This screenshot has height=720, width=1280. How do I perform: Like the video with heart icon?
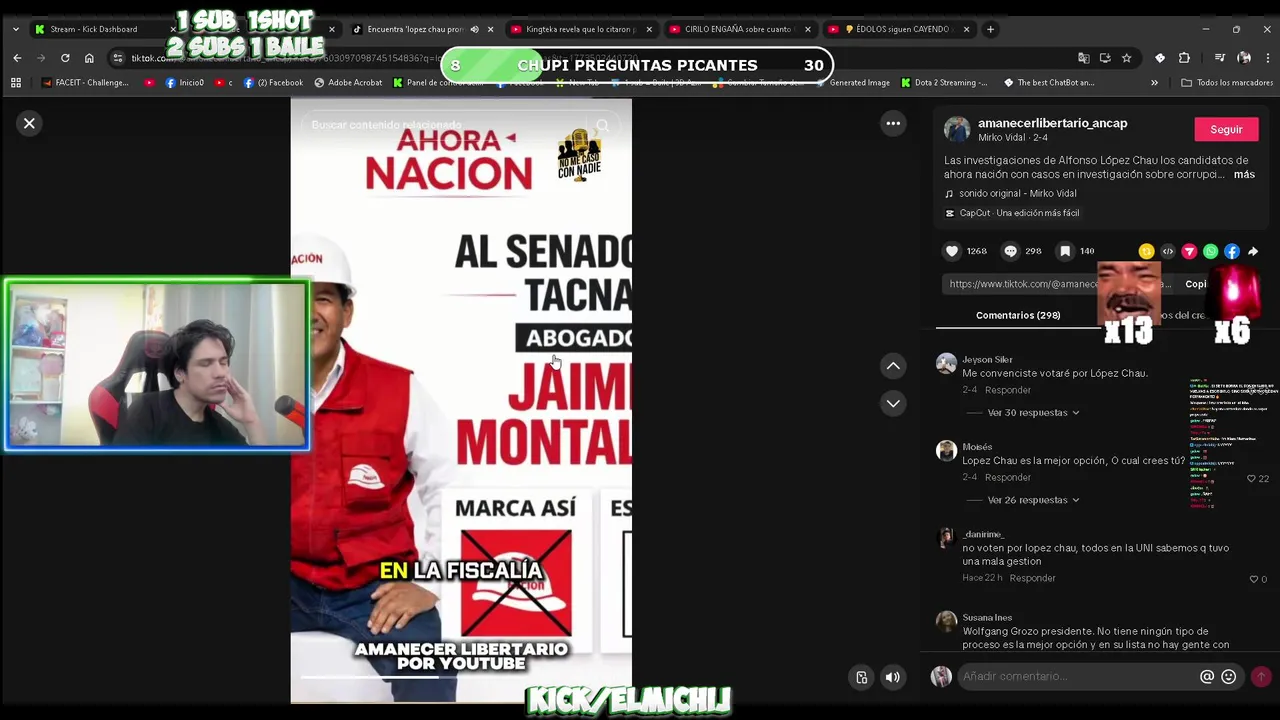[x=952, y=251]
